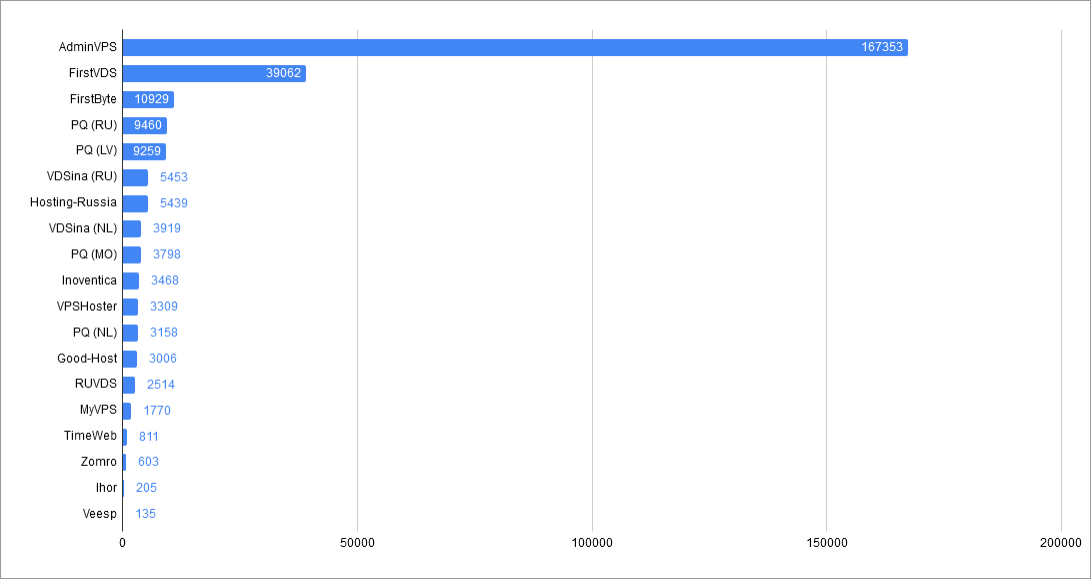Click the MyVPS label
The image size is (1091, 579).
point(98,411)
